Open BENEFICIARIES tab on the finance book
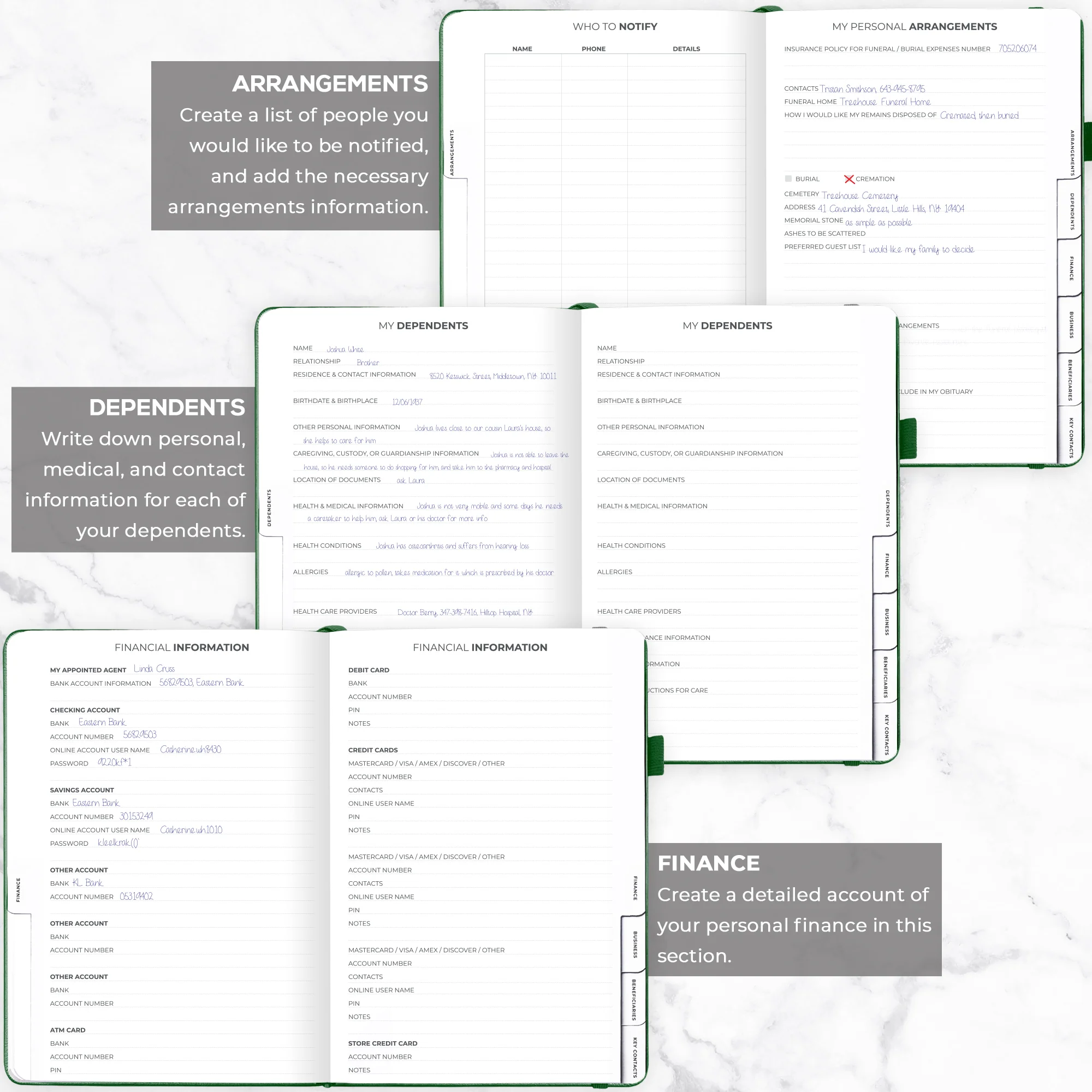 point(634,1000)
